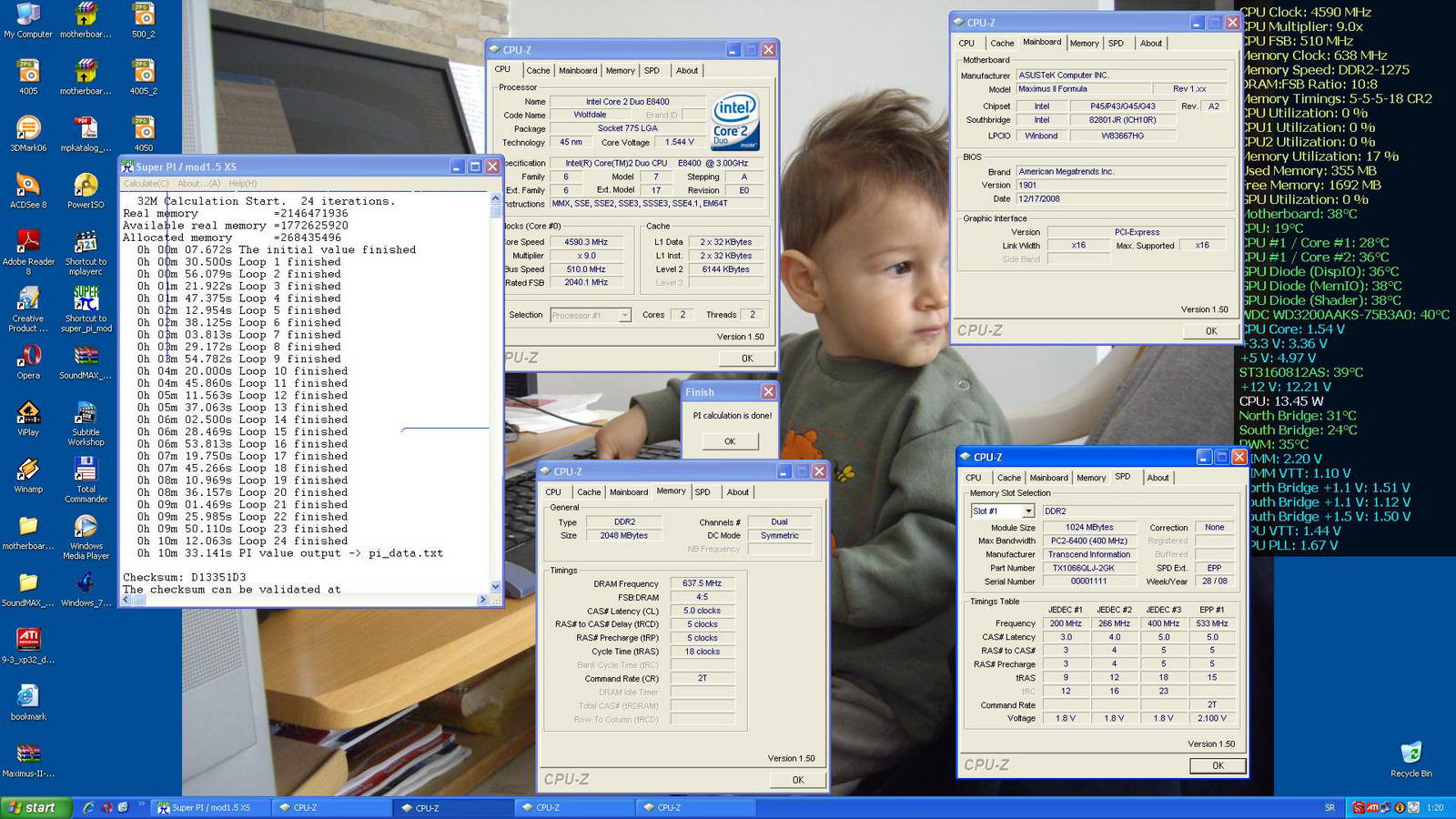1456x819 pixels.
Task: Open Total Commander desktop icon
Action: (x=86, y=480)
